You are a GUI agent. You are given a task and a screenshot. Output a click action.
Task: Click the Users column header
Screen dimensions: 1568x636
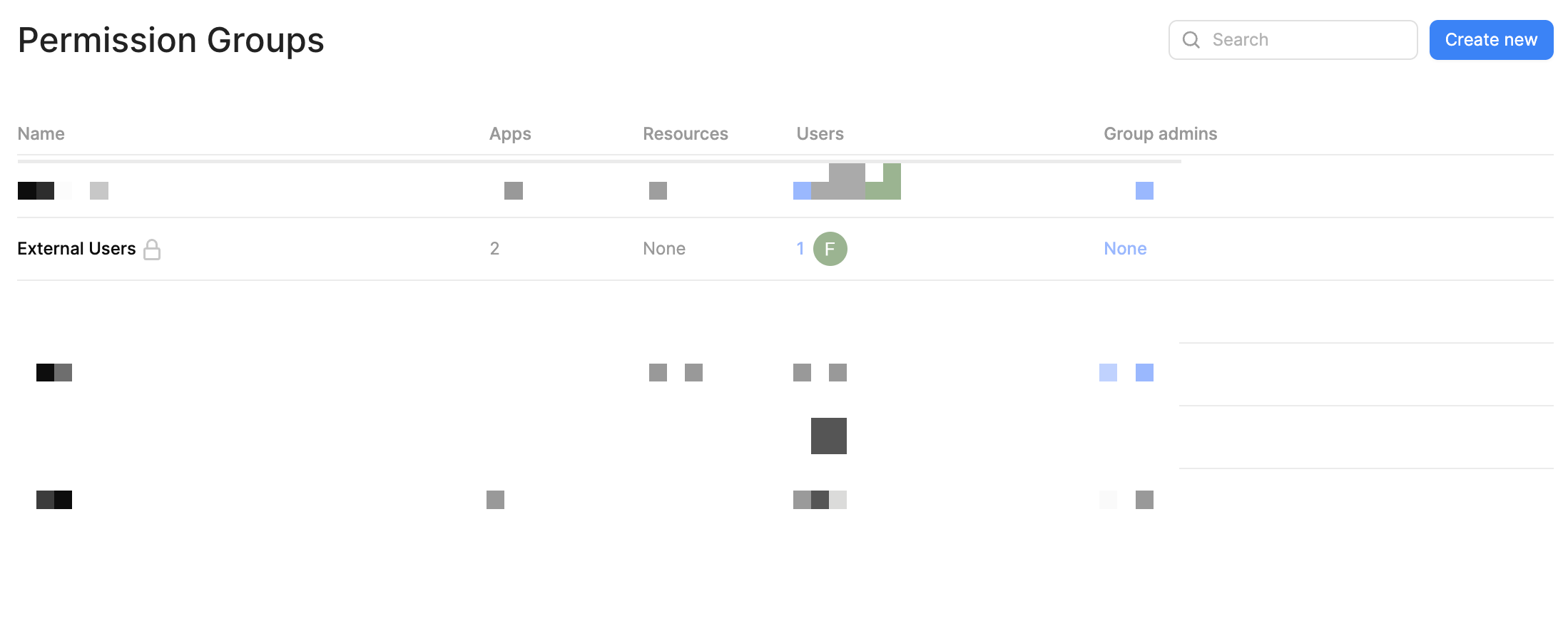pyautogui.click(x=820, y=134)
